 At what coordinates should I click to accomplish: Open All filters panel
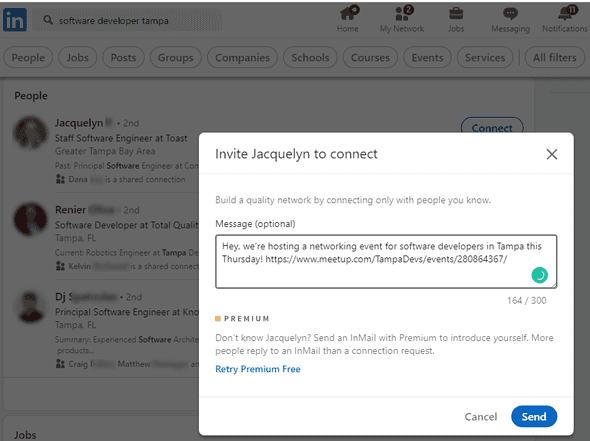(x=555, y=58)
